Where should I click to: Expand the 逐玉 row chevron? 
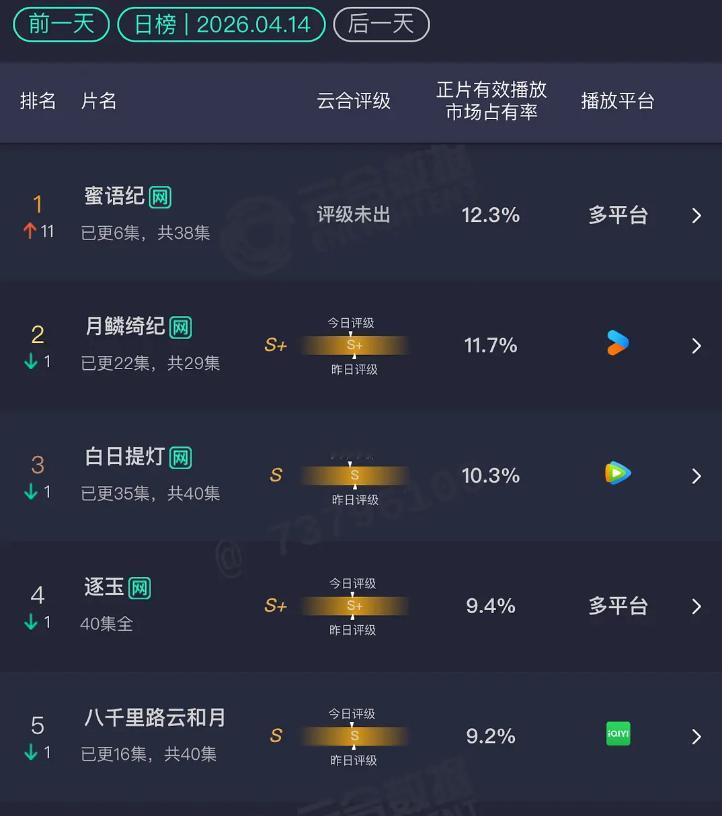pyautogui.click(x=697, y=606)
